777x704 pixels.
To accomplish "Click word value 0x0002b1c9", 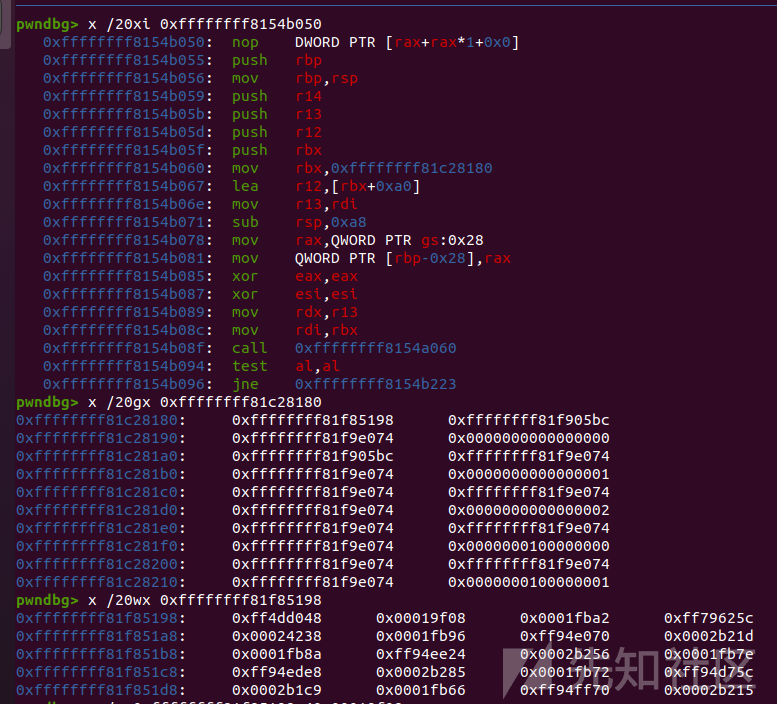I will click(277, 690).
